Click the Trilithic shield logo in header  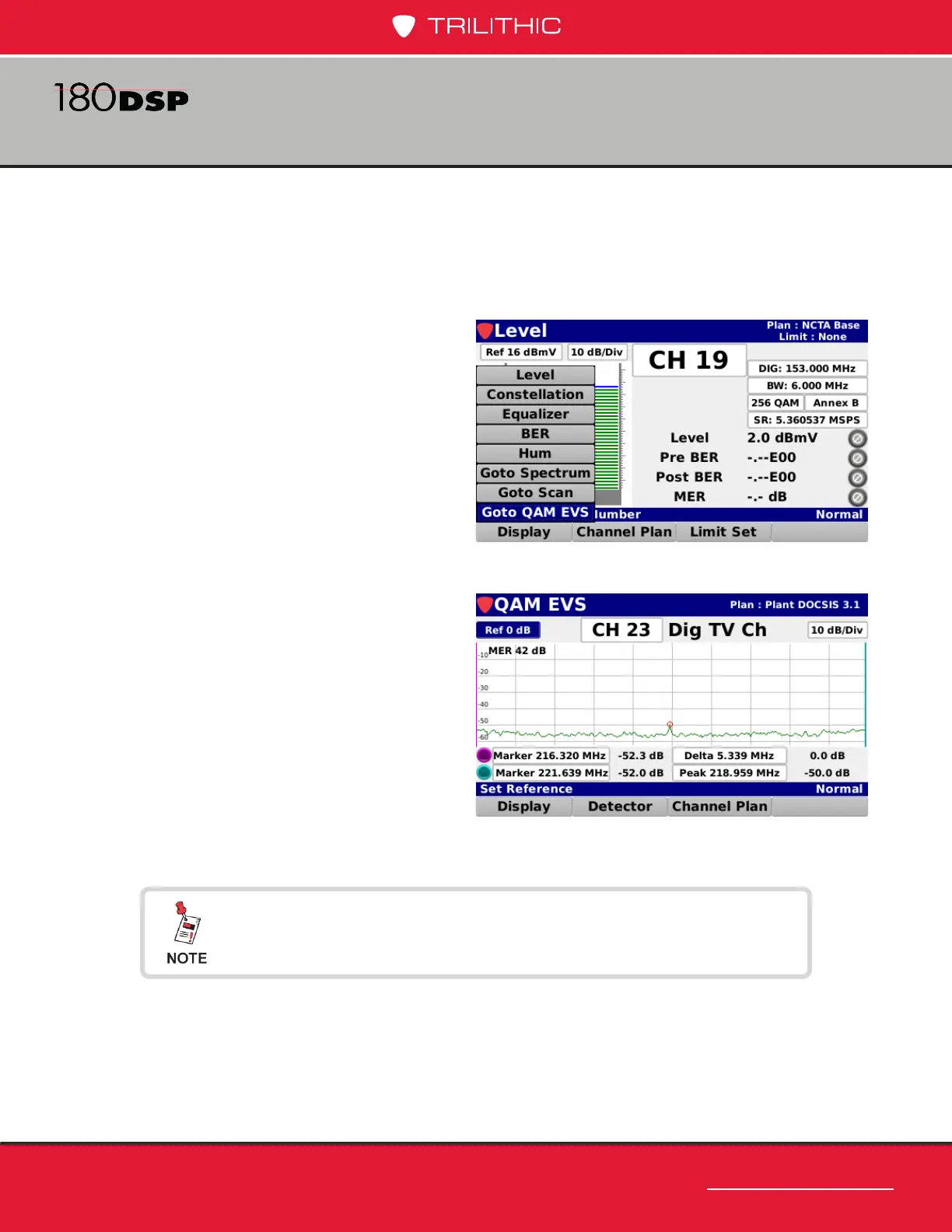pos(403,26)
